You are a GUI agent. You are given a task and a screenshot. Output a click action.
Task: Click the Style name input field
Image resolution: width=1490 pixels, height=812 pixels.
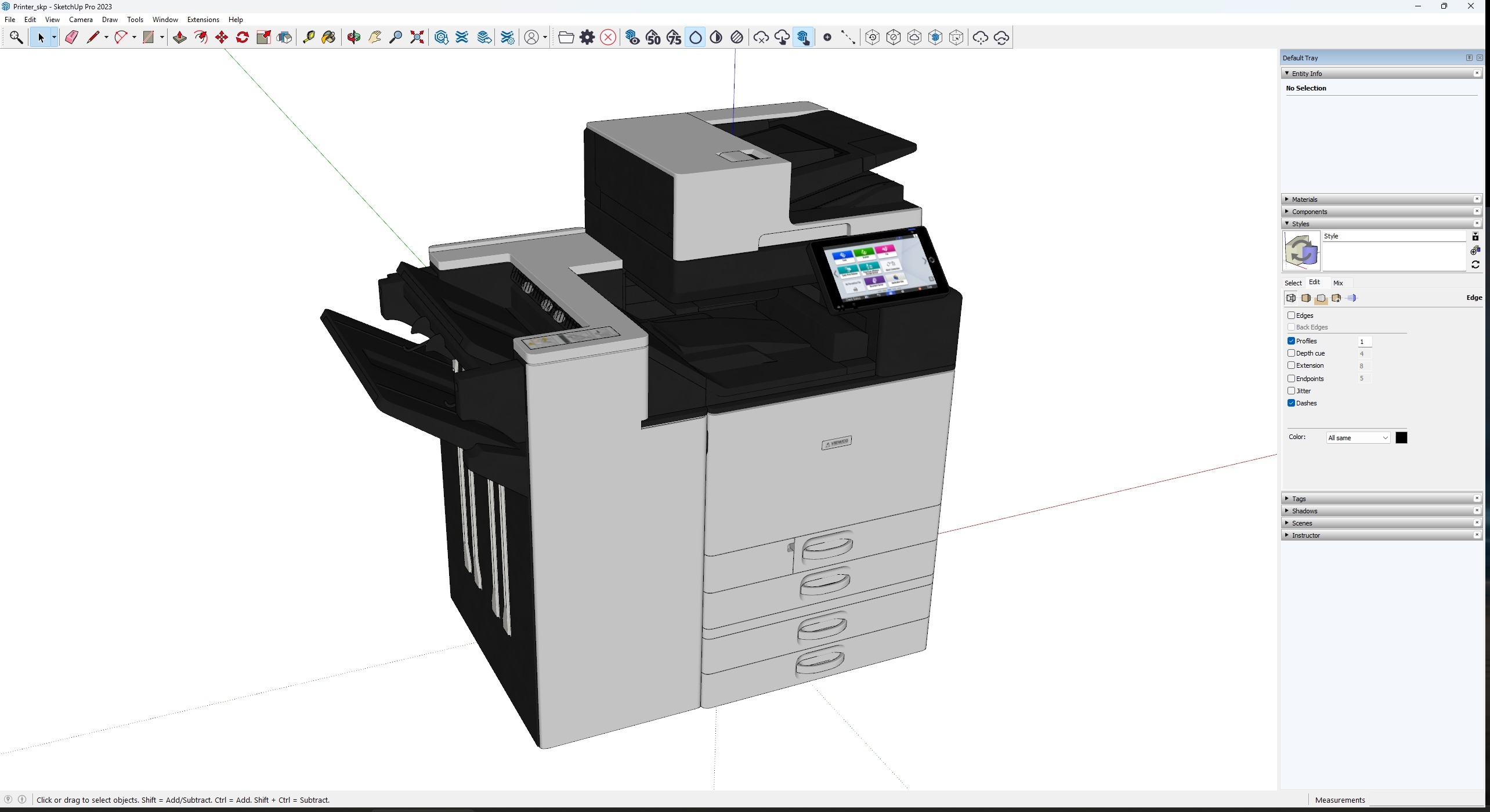(x=1393, y=236)
